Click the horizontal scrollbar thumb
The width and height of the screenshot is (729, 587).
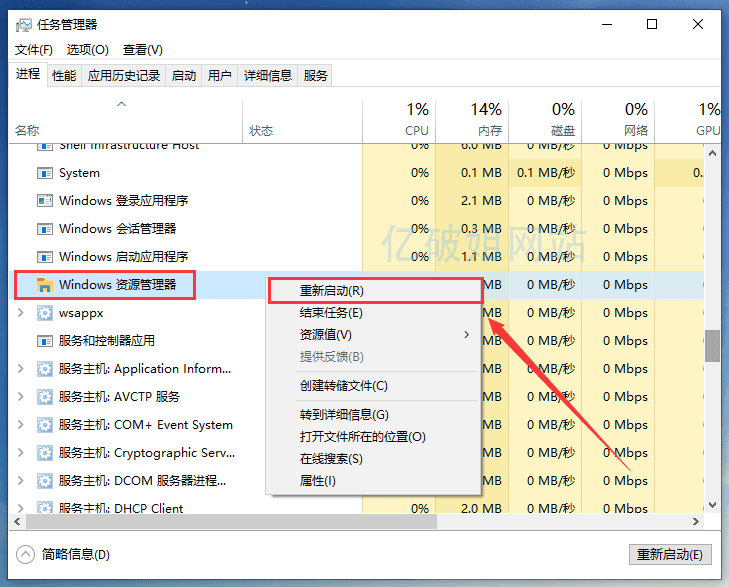point(231,521)
